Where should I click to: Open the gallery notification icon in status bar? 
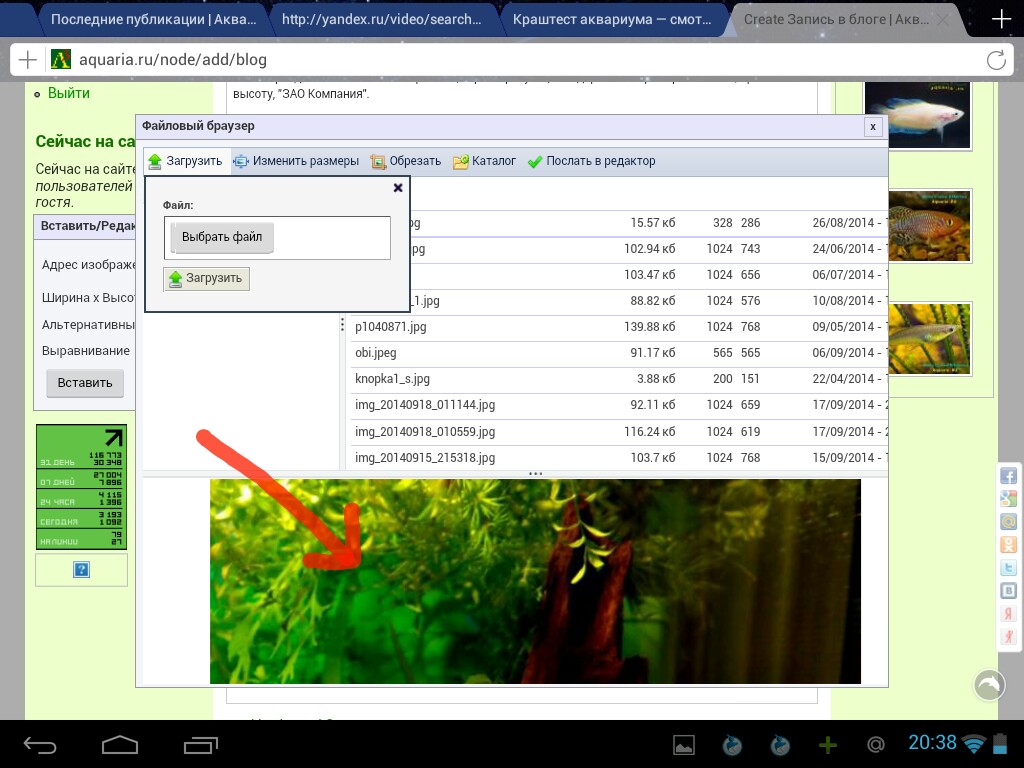(x=684, y=745)
